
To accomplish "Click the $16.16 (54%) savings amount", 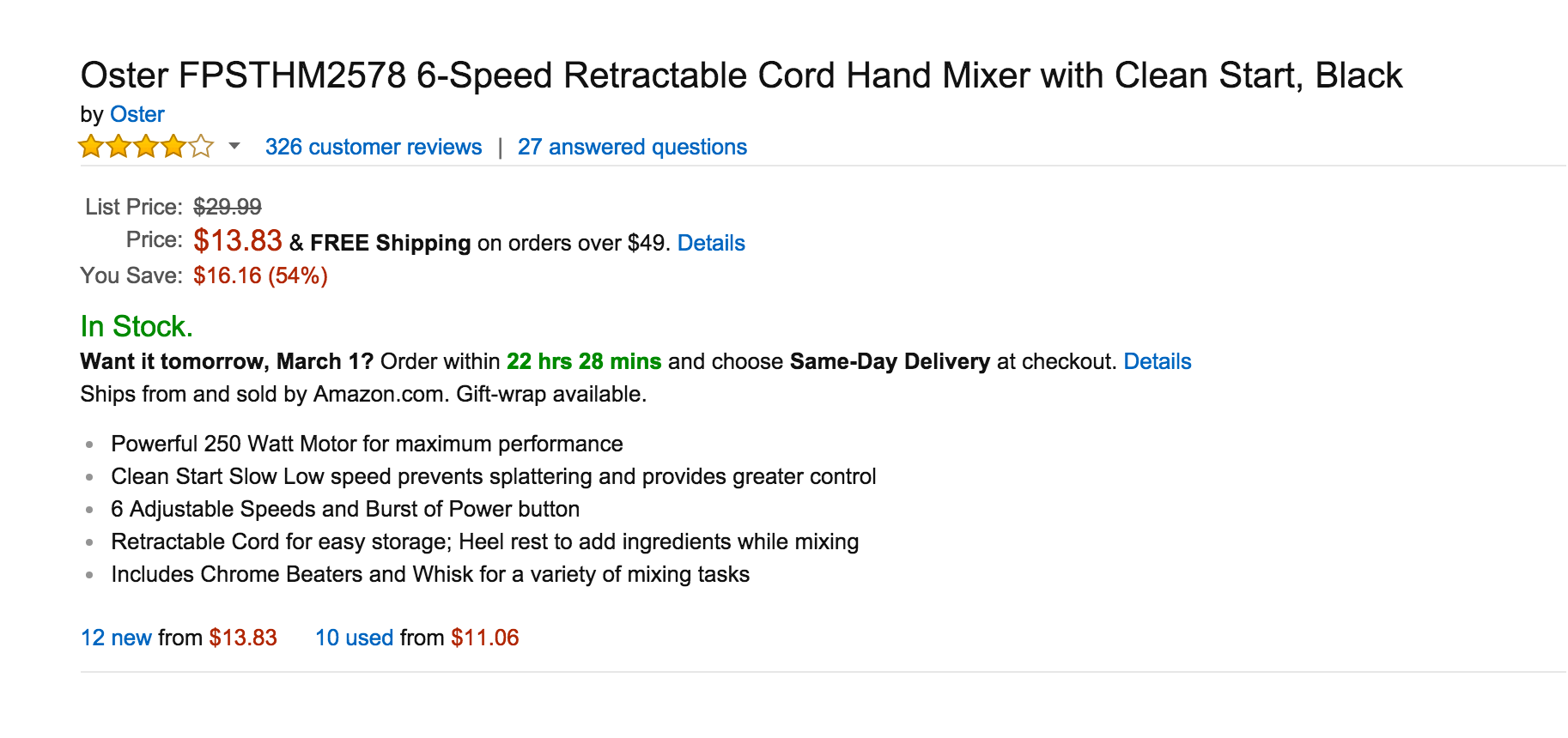I will pyautogui.click(x=260, y=275).
